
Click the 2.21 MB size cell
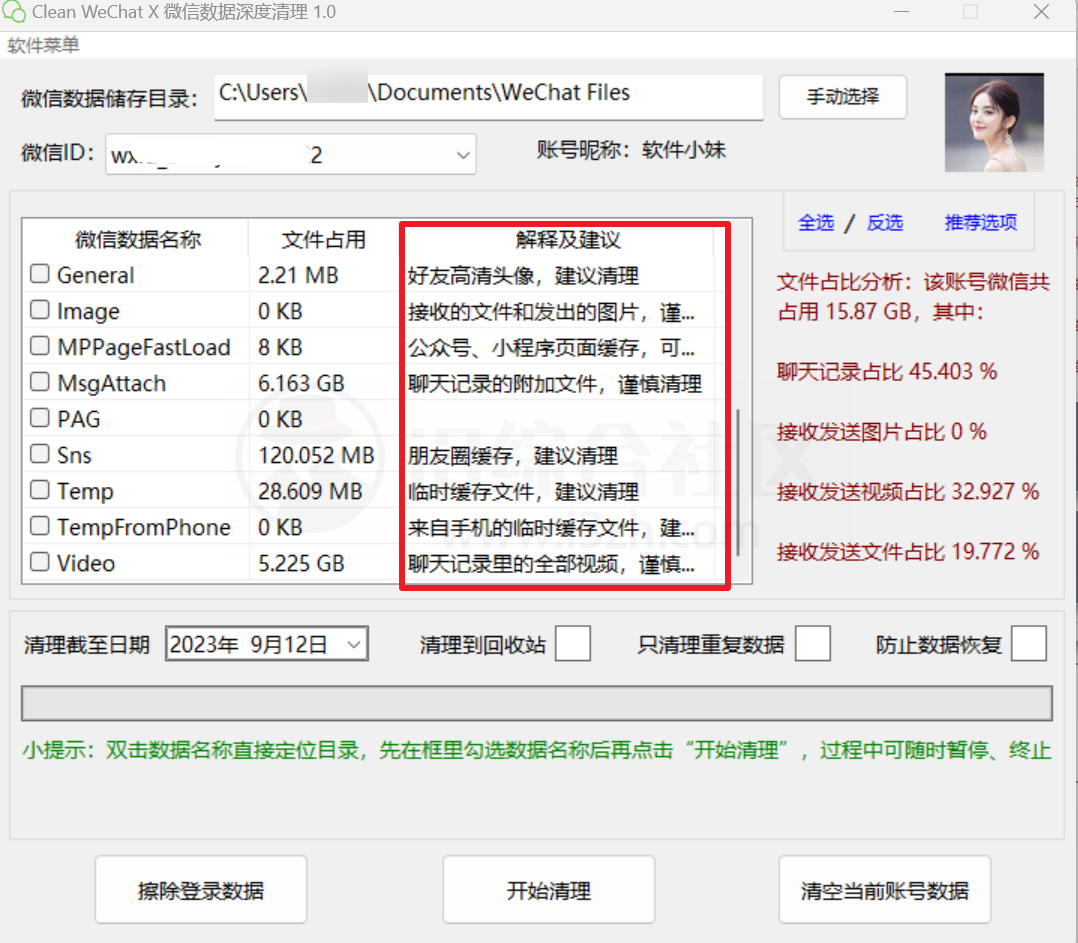pos(298,275)
